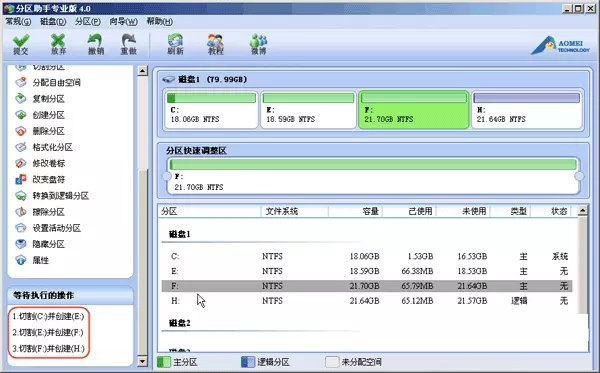Open the 教程 (tutorial) toolbar icon
The width and height of the screenshot is (600, 373).
click(x=215, y=44)
